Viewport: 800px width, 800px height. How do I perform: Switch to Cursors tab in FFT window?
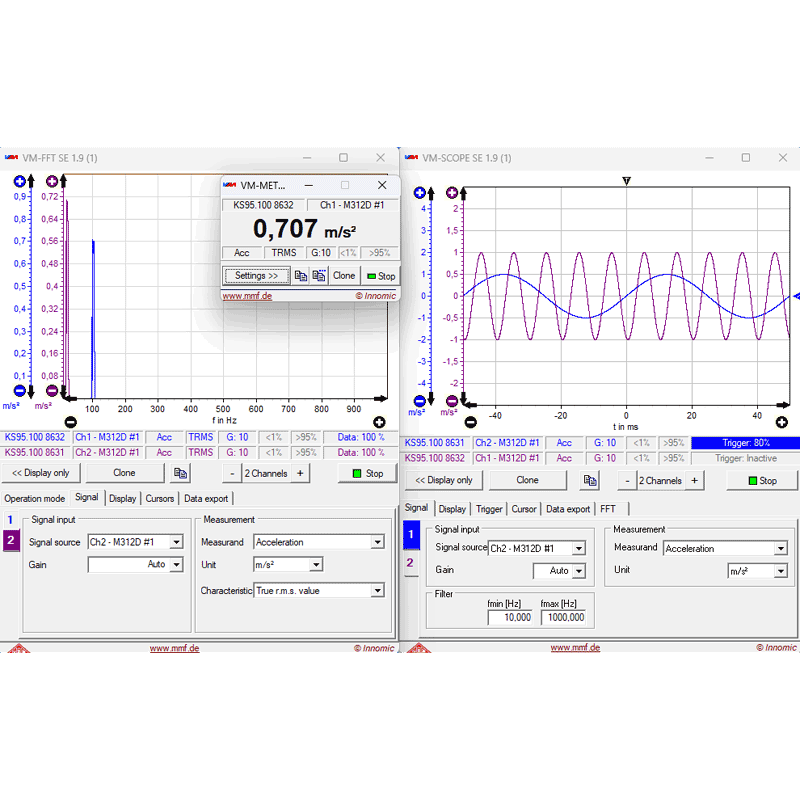click(160, 498)
